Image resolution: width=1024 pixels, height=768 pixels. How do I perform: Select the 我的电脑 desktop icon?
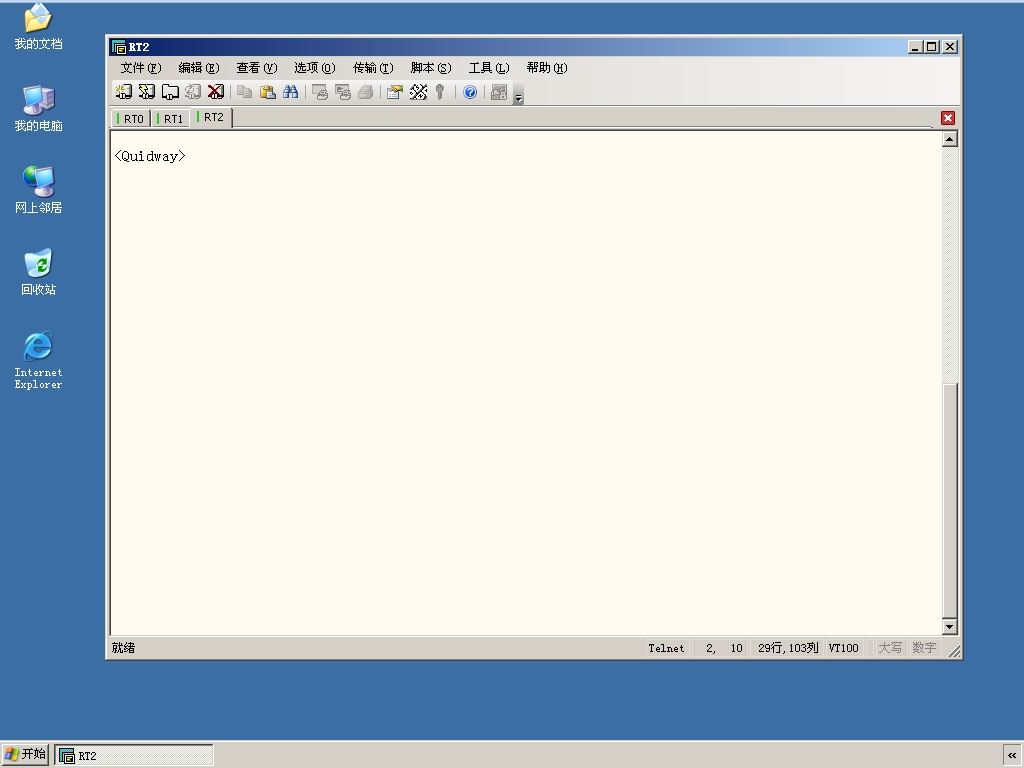[39, 108]
